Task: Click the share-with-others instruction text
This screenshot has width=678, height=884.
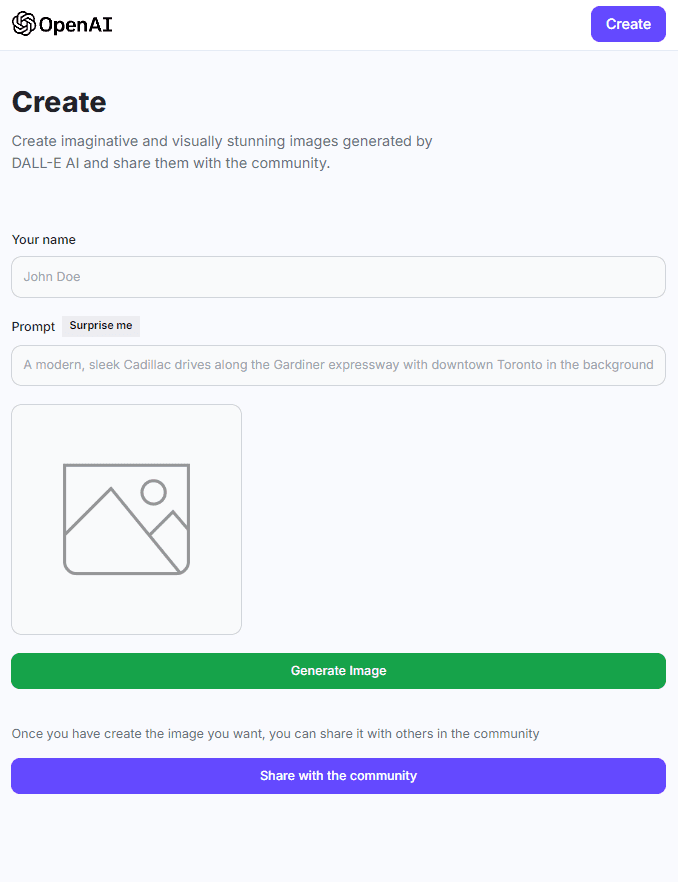Action: 276,733
